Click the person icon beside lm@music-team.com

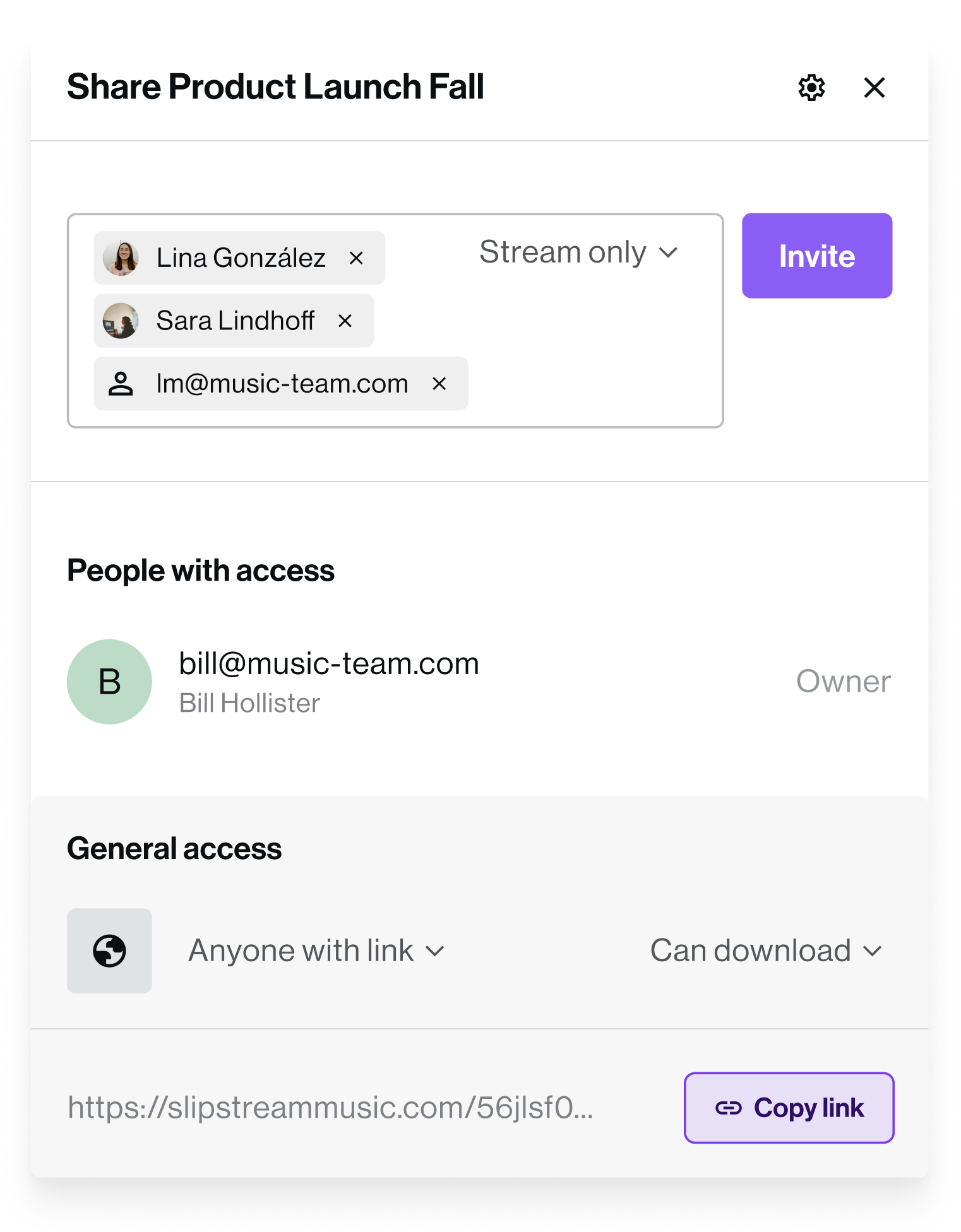pos(121,384)
